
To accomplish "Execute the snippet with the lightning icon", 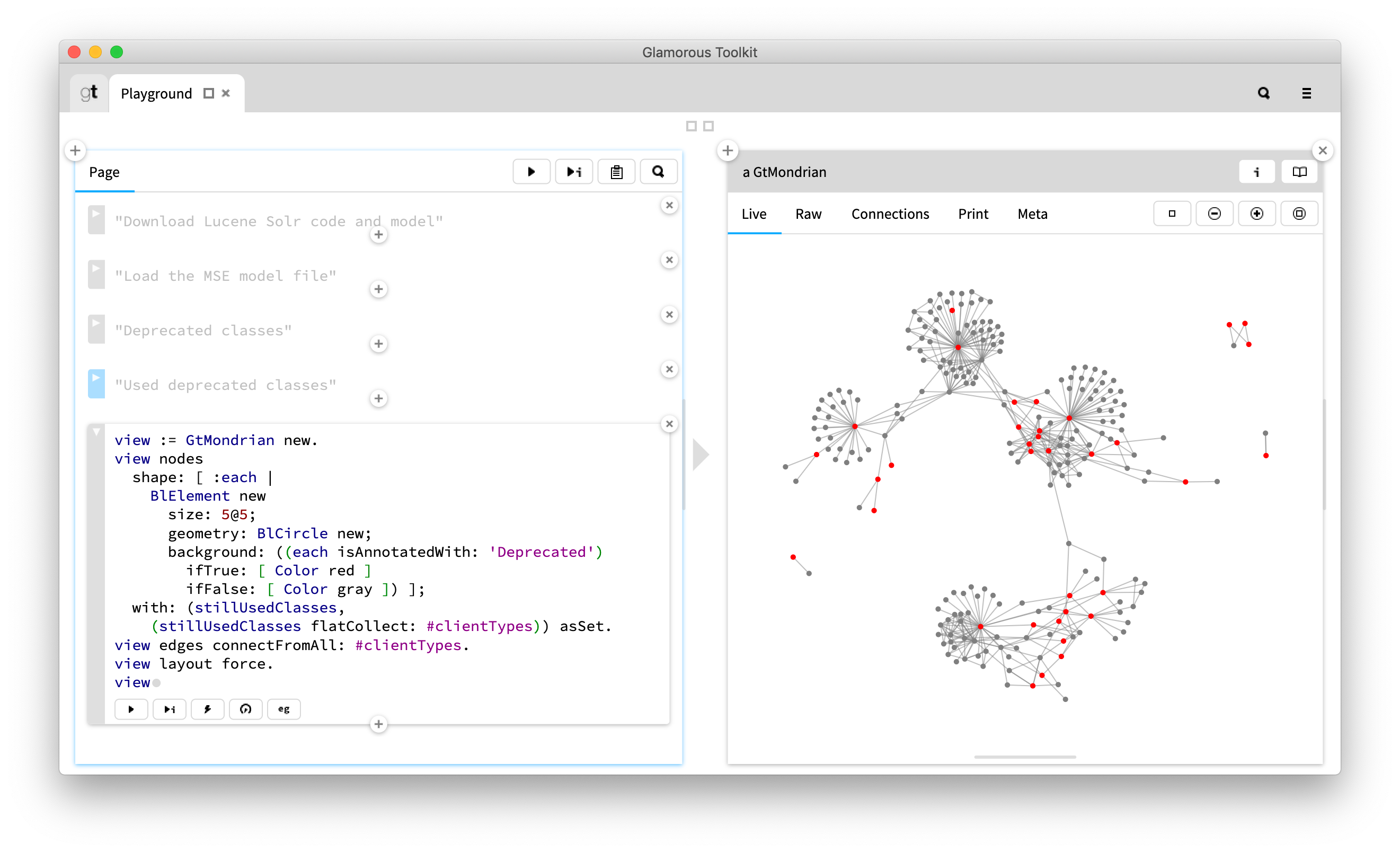I will tap(207, 709).
